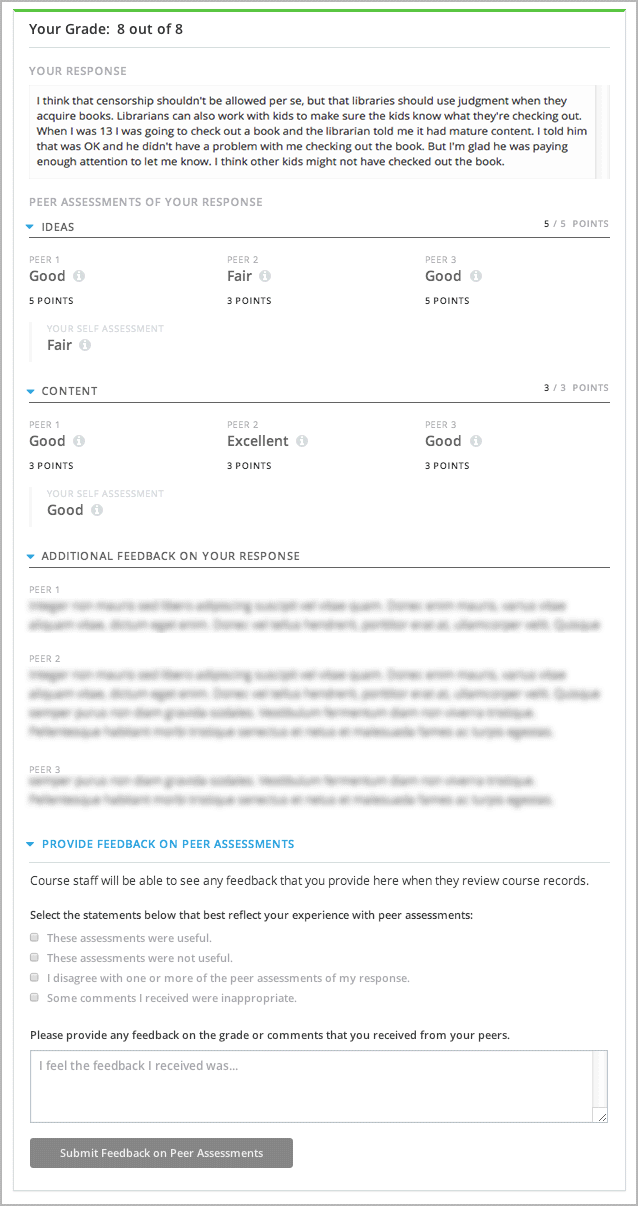638x1206 pixels.
Task: Collapse Provide Feedback on Peer Assessments section
Action: (31, 845)
